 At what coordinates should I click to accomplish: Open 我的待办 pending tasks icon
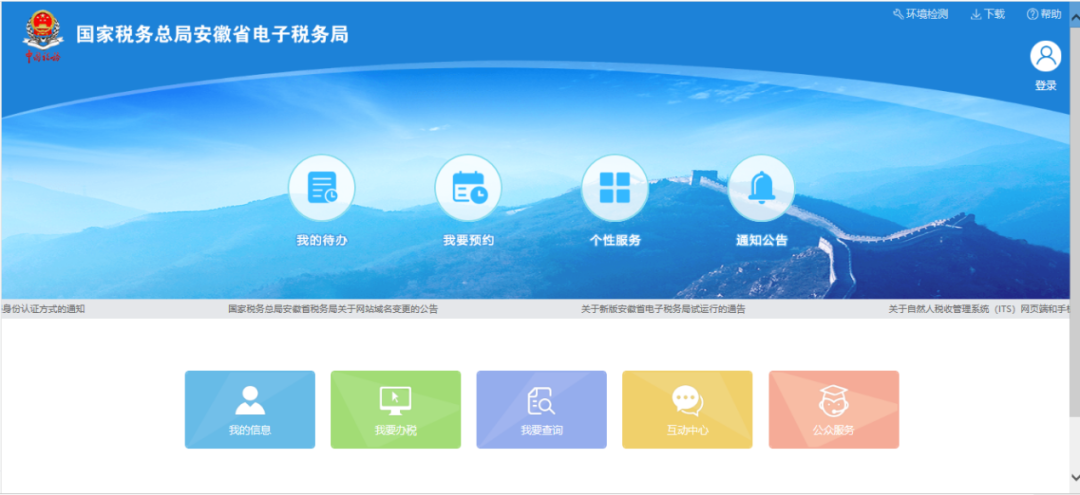pyautogui.click(x=322, y=187)
